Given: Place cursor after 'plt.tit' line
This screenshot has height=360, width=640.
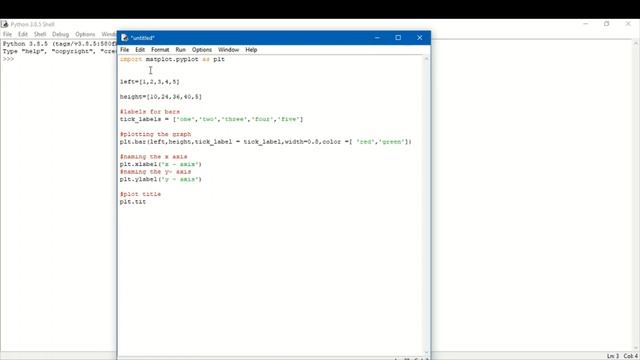Looking at the screenshot, I should [x=146, y=202].
